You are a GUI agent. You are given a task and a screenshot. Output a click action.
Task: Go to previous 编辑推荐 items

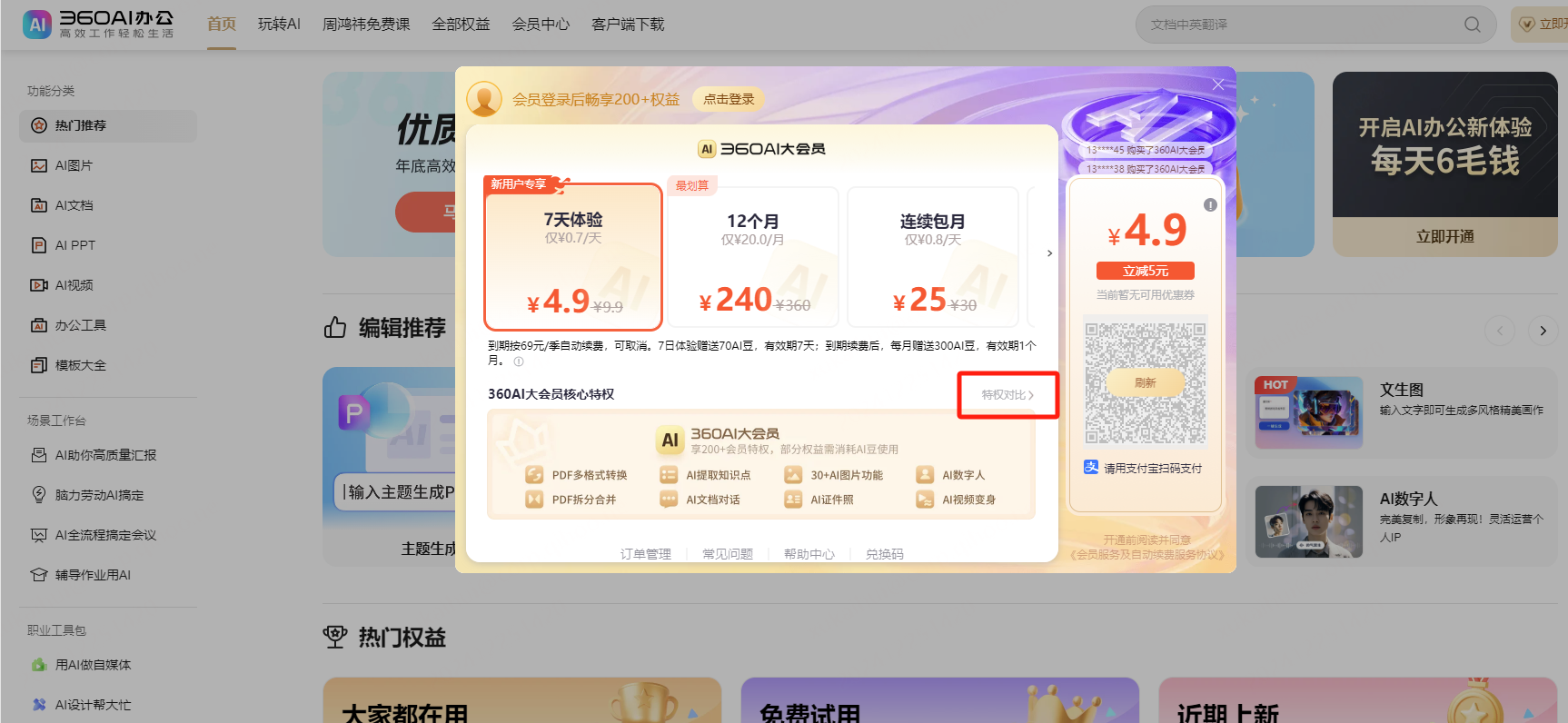[1500, 331]
